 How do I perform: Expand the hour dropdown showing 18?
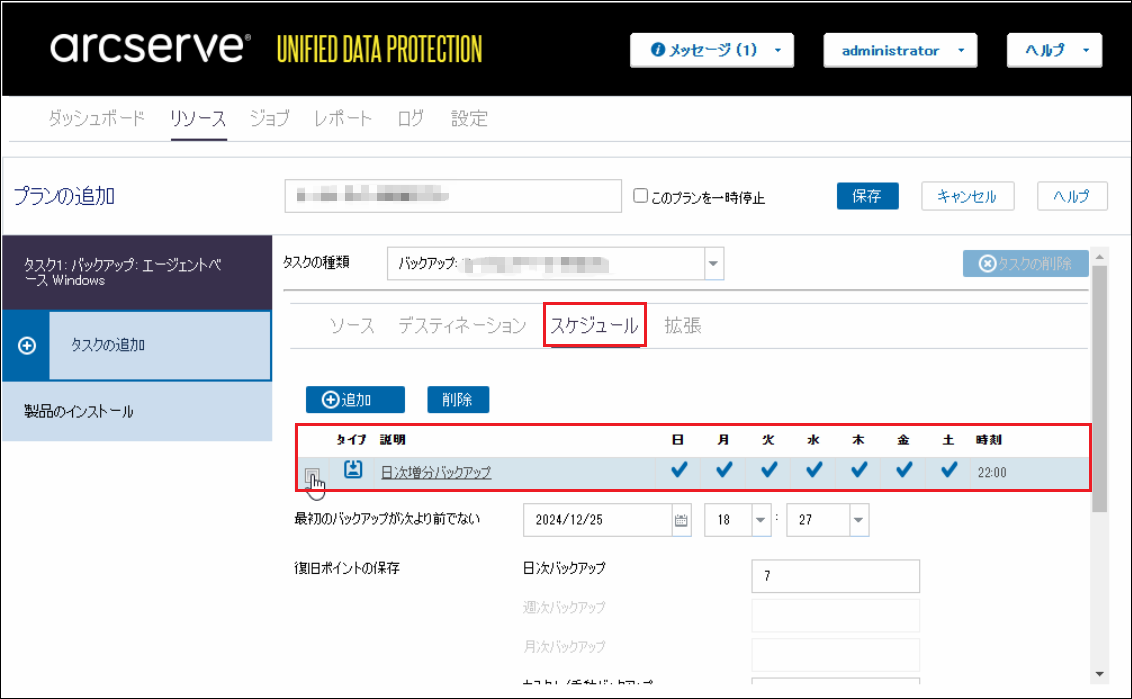[760, 520]
